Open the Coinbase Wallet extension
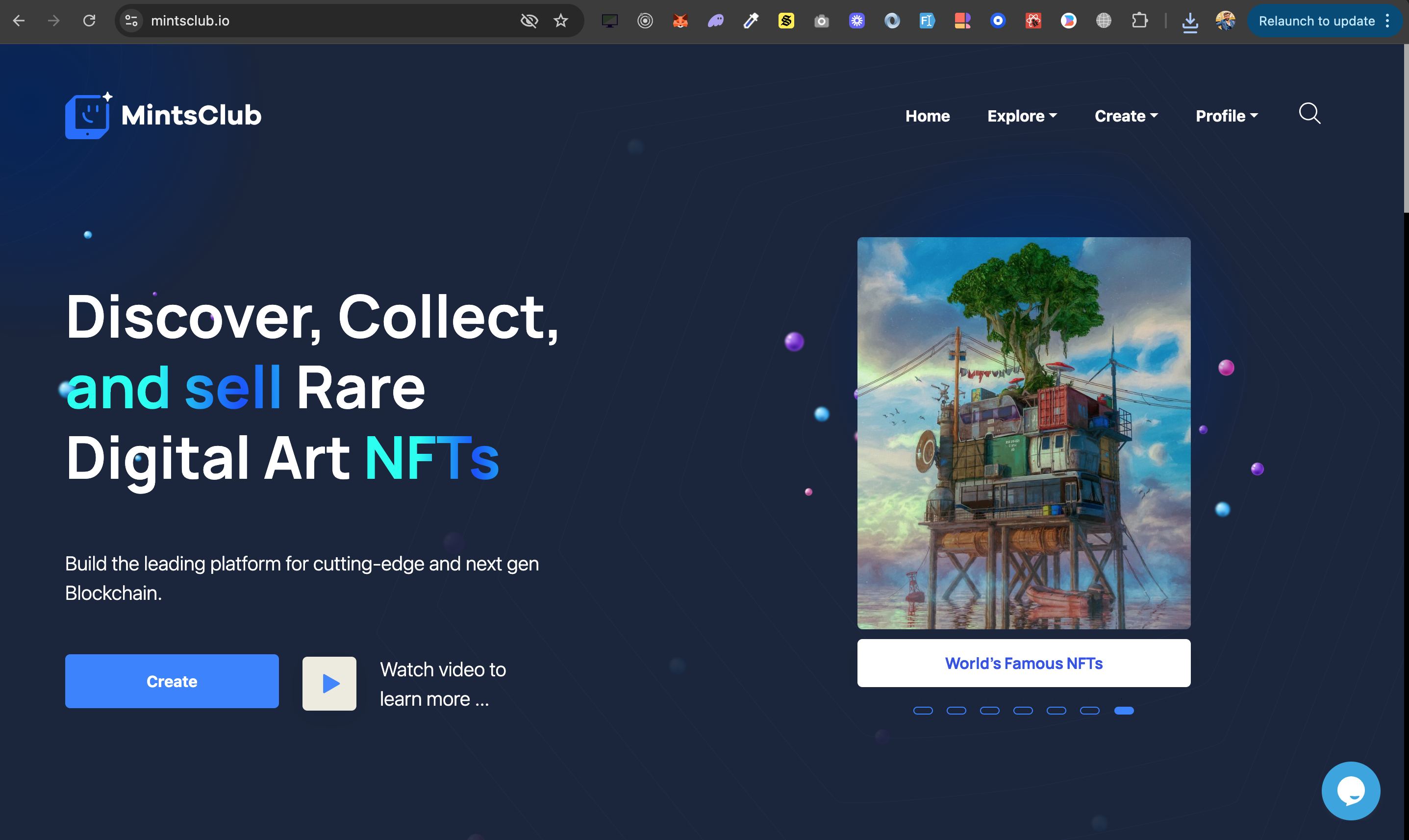This screenshot has height=840, width=1409. pos(998,21)
